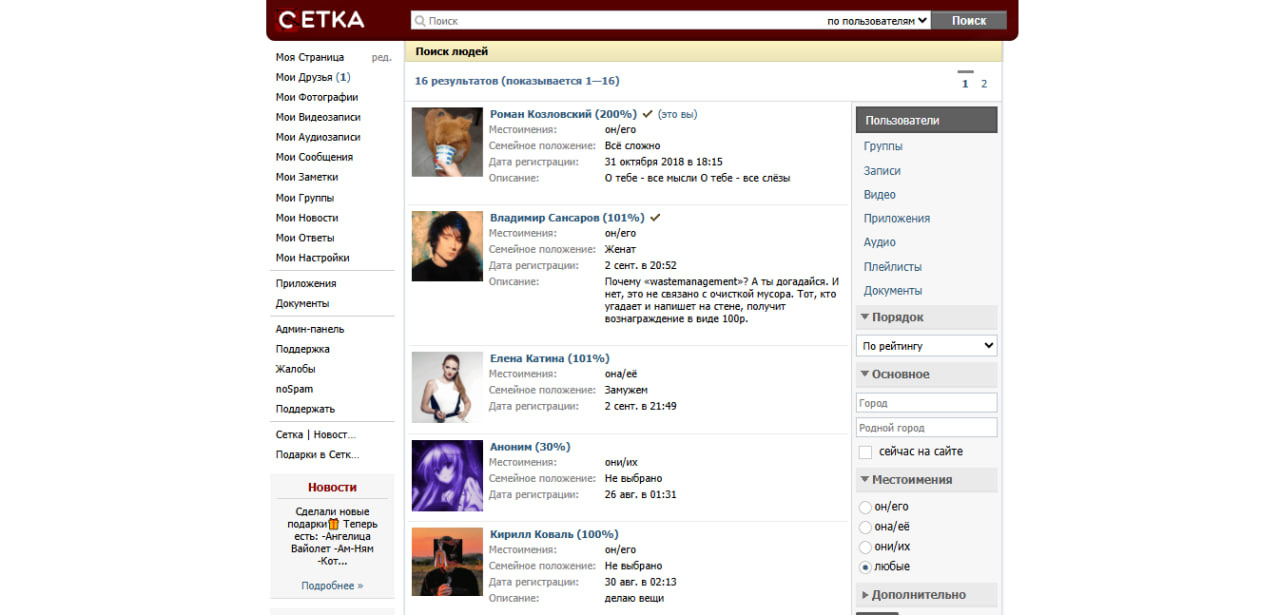The height and width of the screenshot is (615, 1280).
Task: Open Владимир Сансаров's profile name link
Action: tap(567, 217)
